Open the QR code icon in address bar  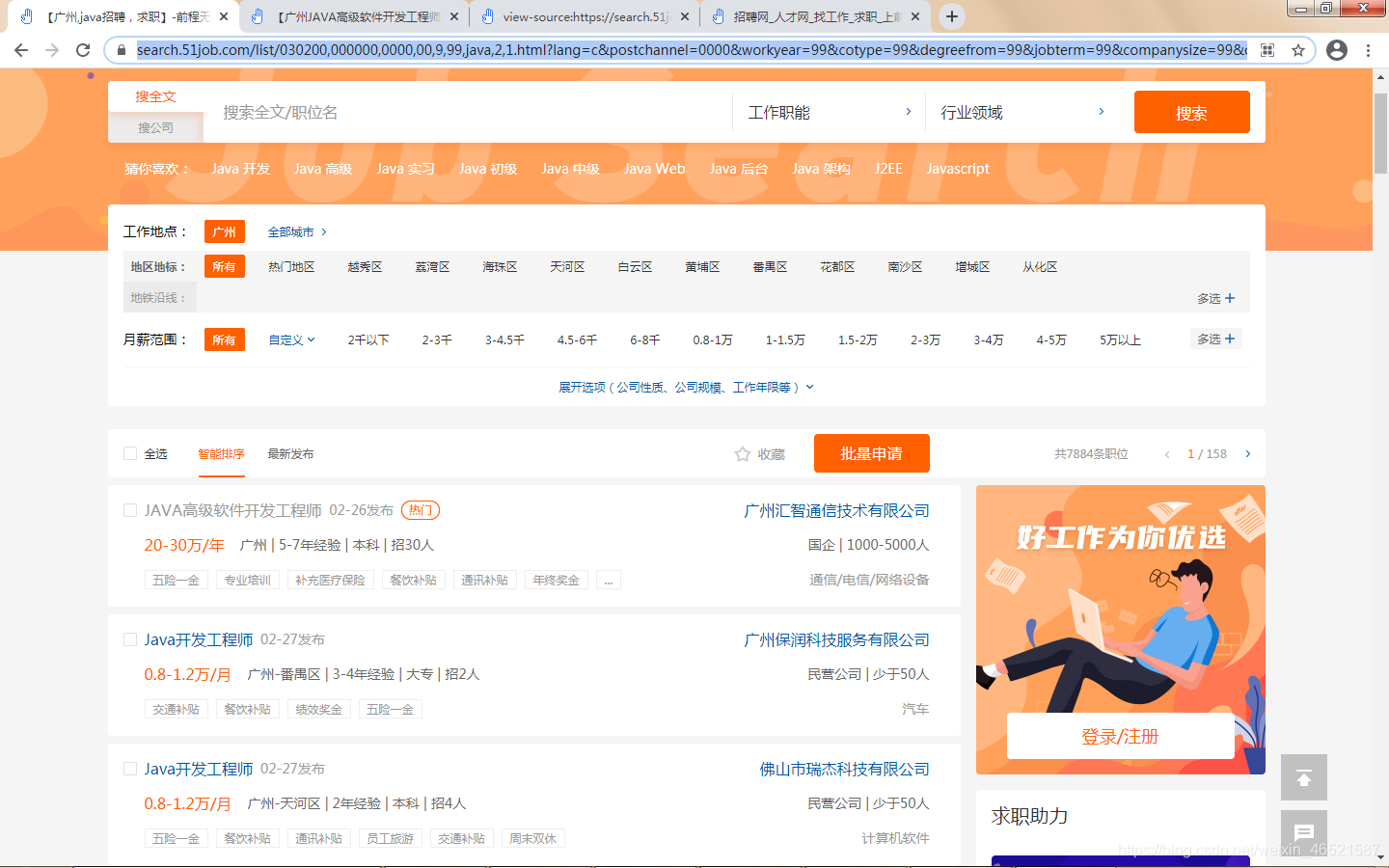(x=1267, y=50)
